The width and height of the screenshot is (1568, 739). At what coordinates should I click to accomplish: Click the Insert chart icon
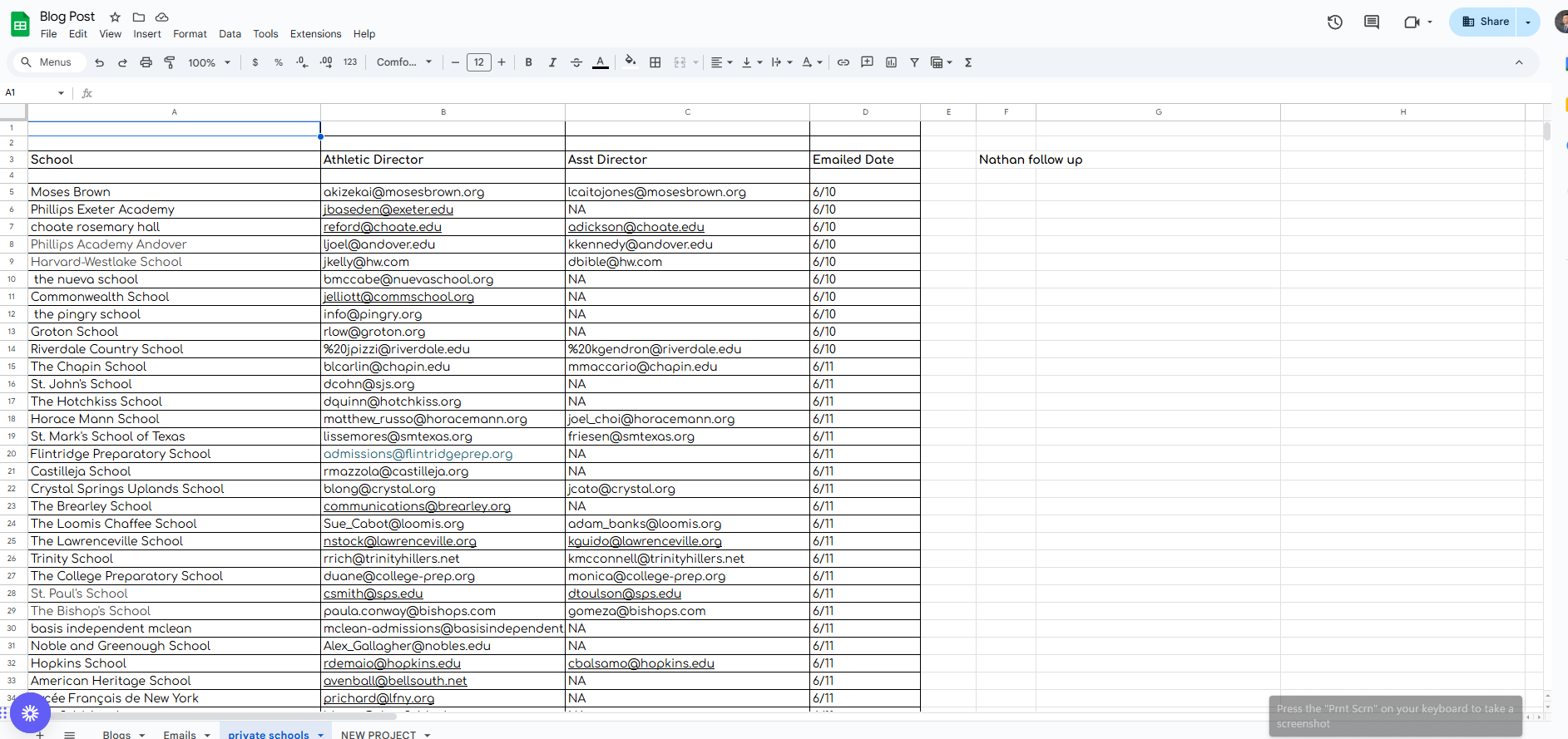click(x=892, y=62)
